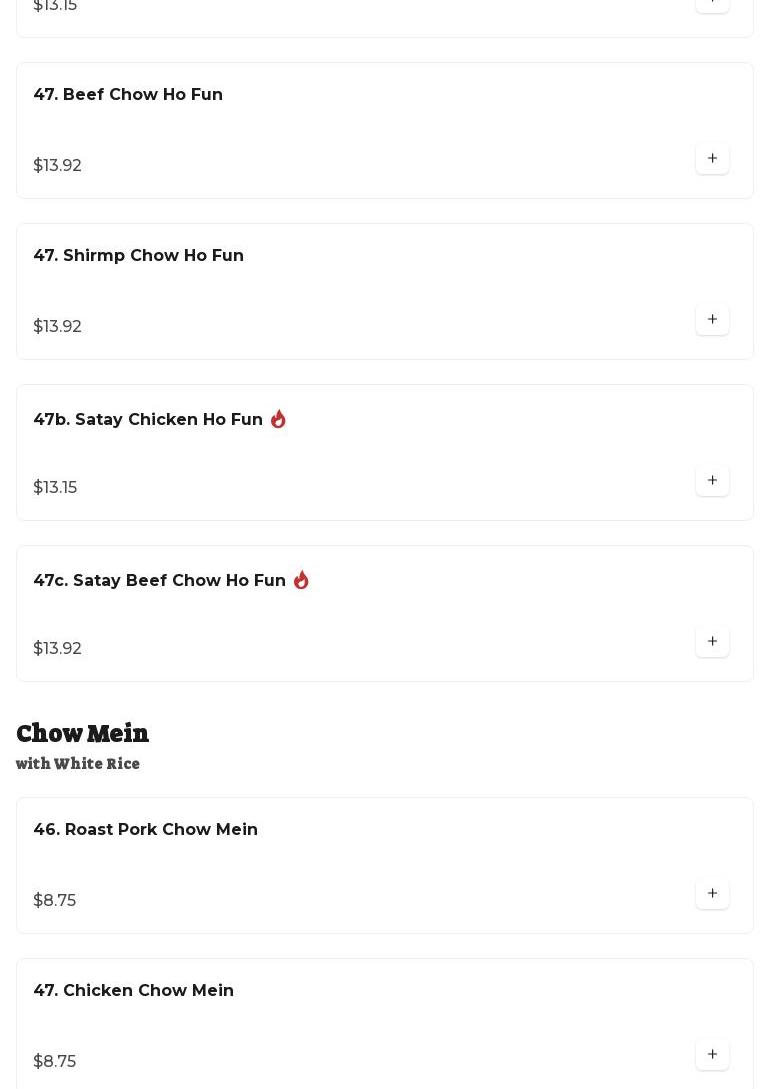Click the 'with White Rice' subtitle
The width and height of the screenshot is (770, 1089).
pos(78,763)
